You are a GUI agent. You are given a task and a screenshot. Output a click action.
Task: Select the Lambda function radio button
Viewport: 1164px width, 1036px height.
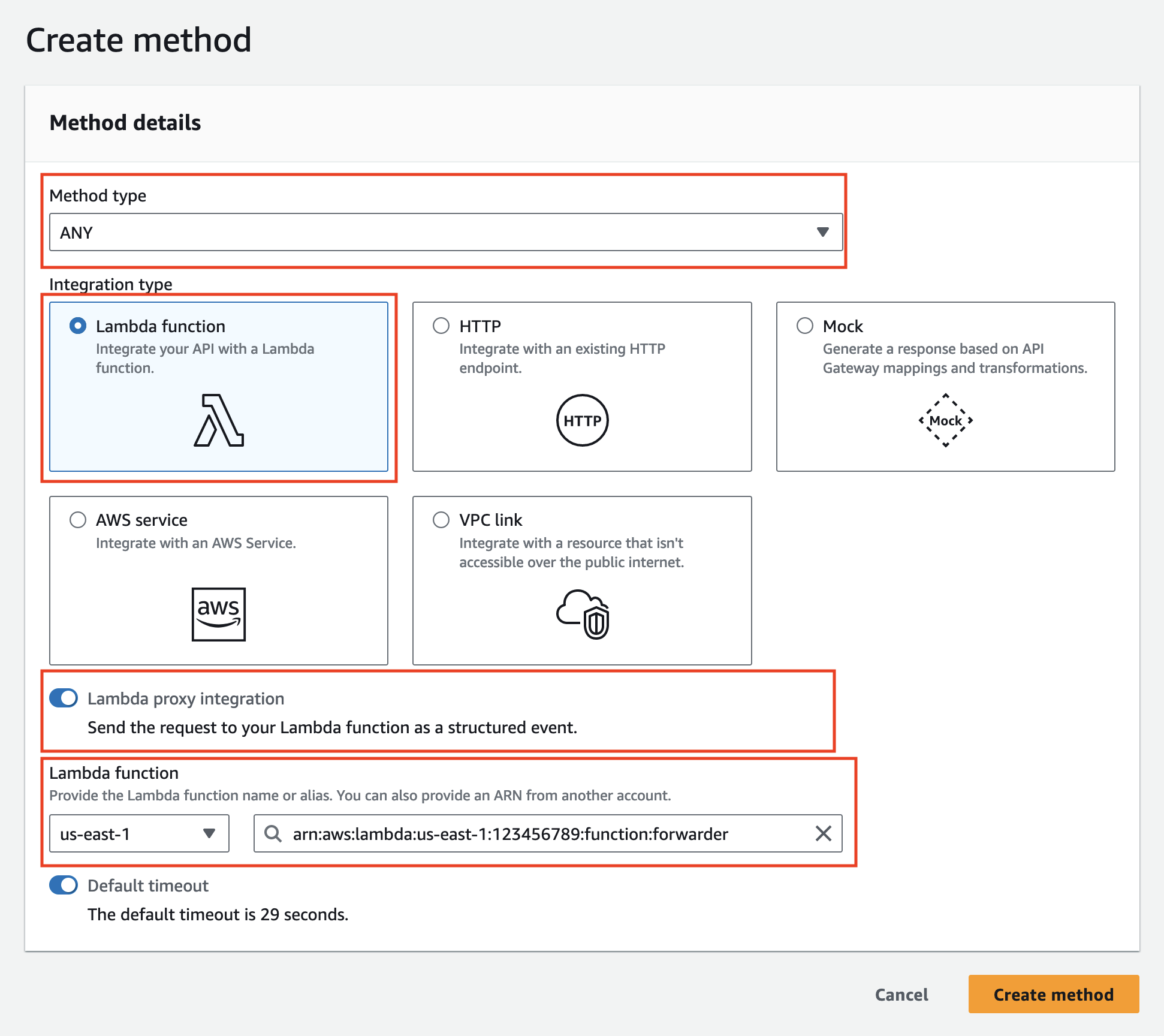point(78,326)
